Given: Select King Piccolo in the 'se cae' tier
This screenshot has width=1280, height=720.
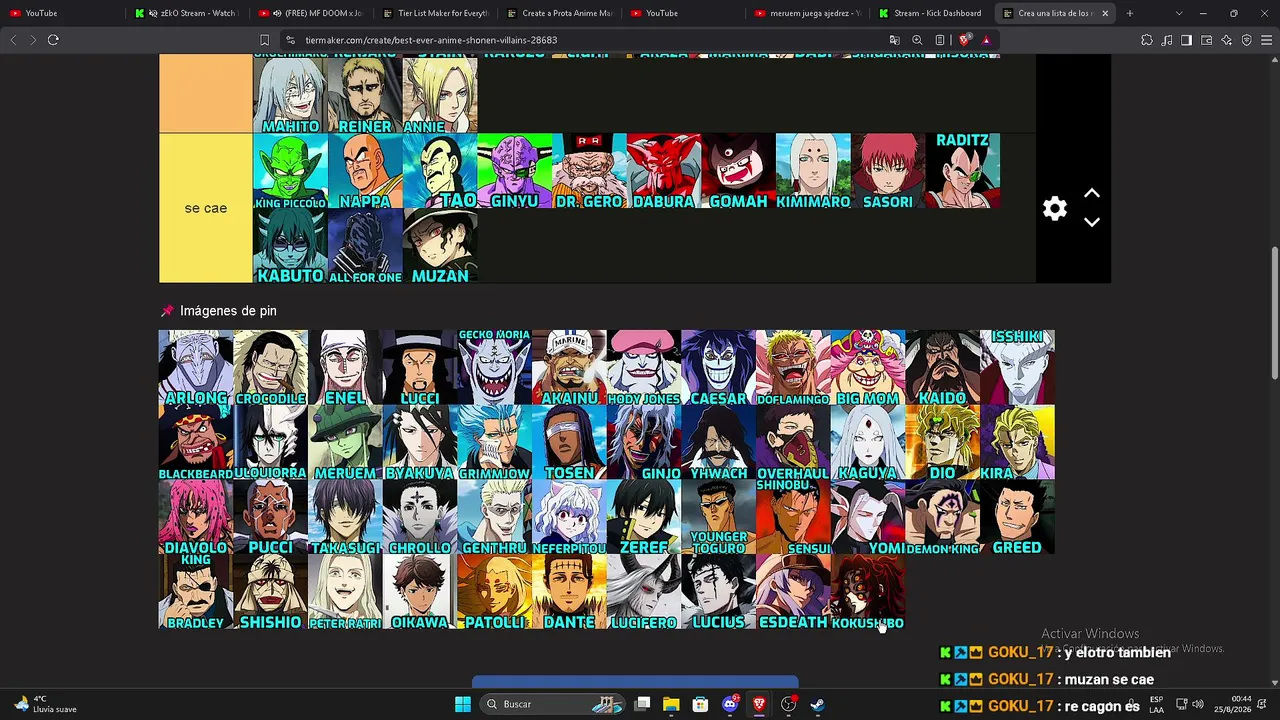Looking at the screenshot, I should [x=290, y=171].
